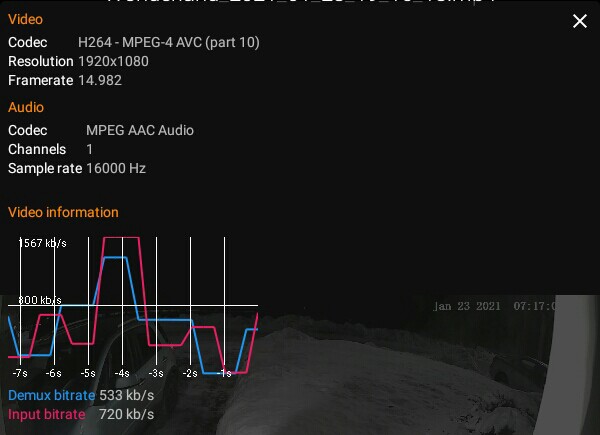Select the -6s graph time label

point(54,373)
